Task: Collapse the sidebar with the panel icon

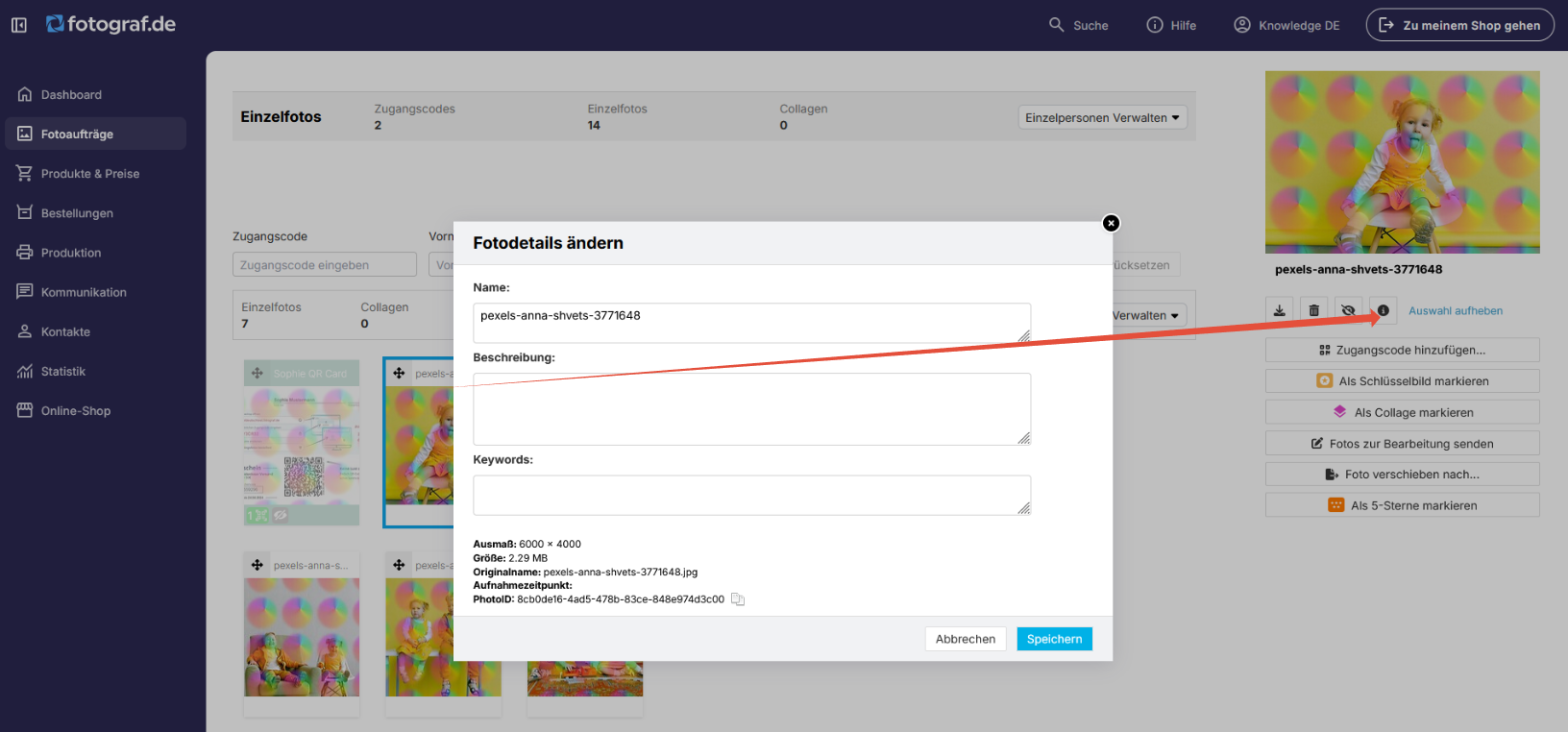Action: click(19, 25)
